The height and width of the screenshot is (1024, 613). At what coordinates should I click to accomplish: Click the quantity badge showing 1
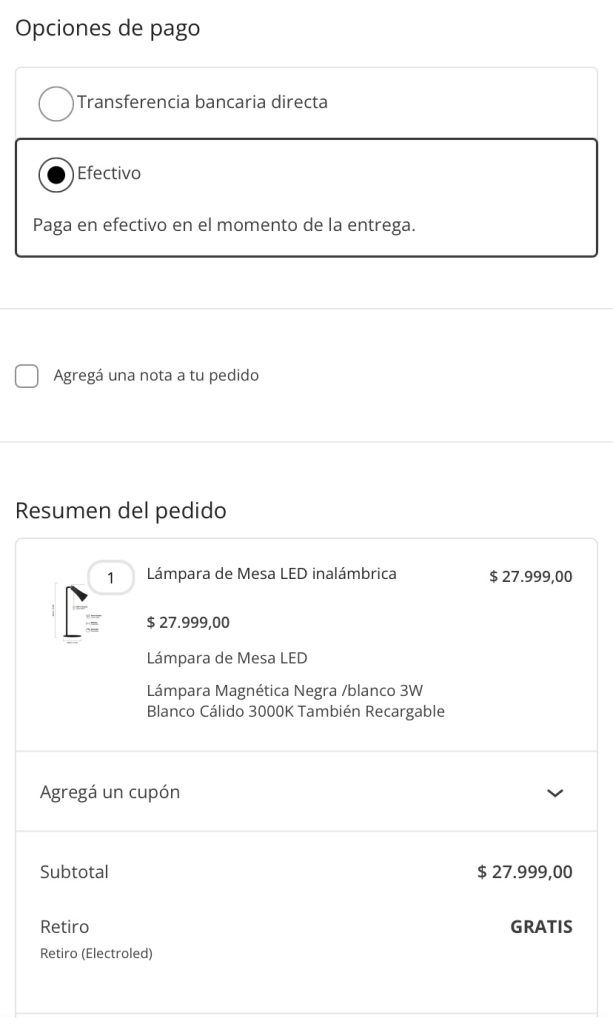[x=111, y=578]
